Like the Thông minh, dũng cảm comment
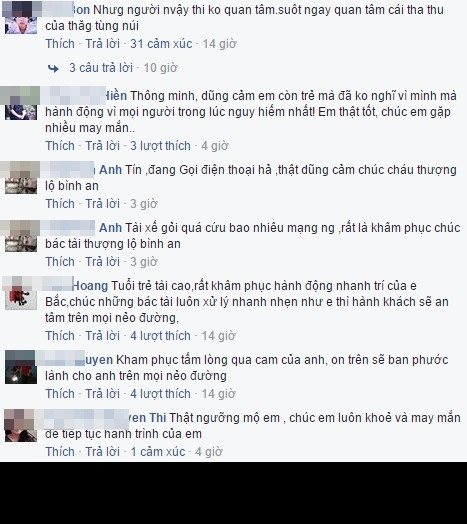This screenshot has width=467, height=524. [60, 146]
